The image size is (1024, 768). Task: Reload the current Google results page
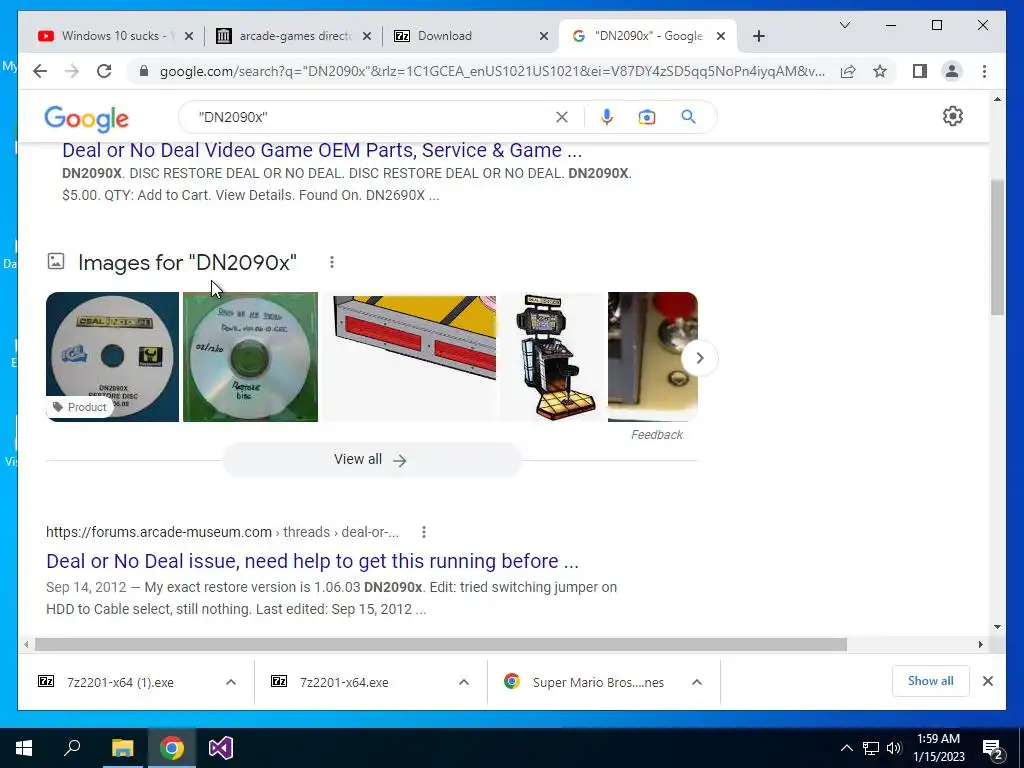click(104, 71)
